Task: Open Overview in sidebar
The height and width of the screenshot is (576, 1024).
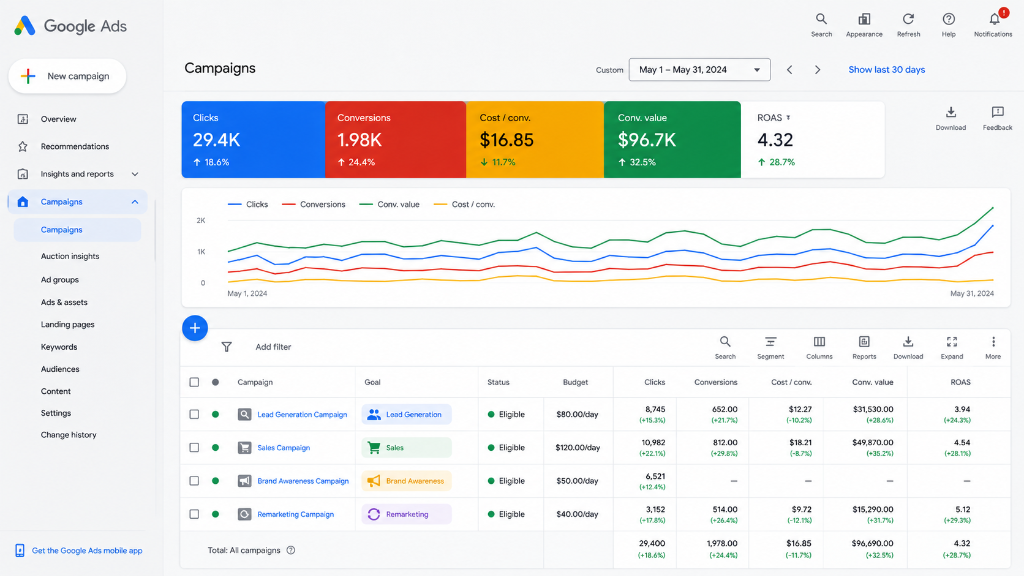Action: (x=58, y=119)
